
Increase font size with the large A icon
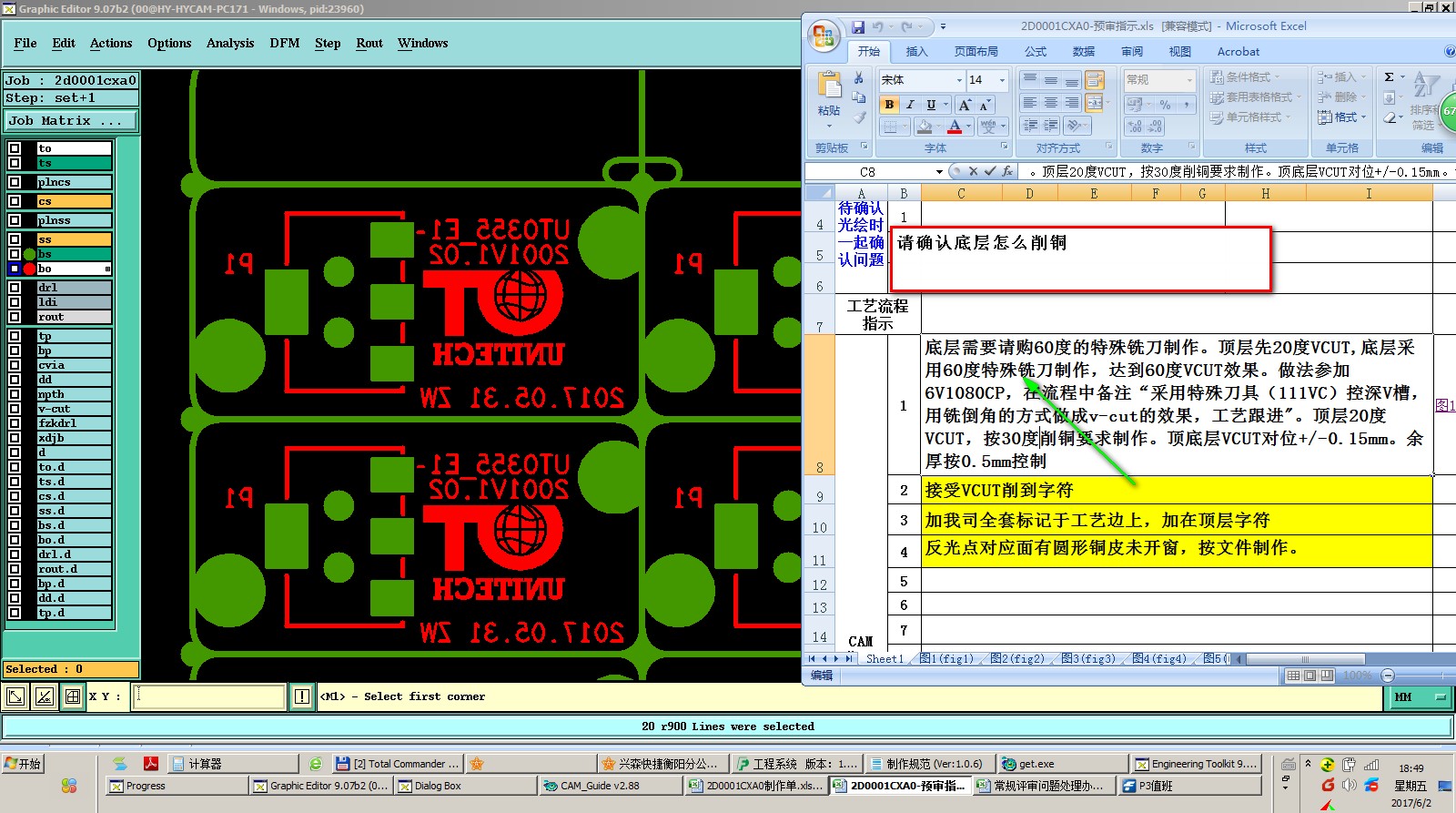(965, 105)
